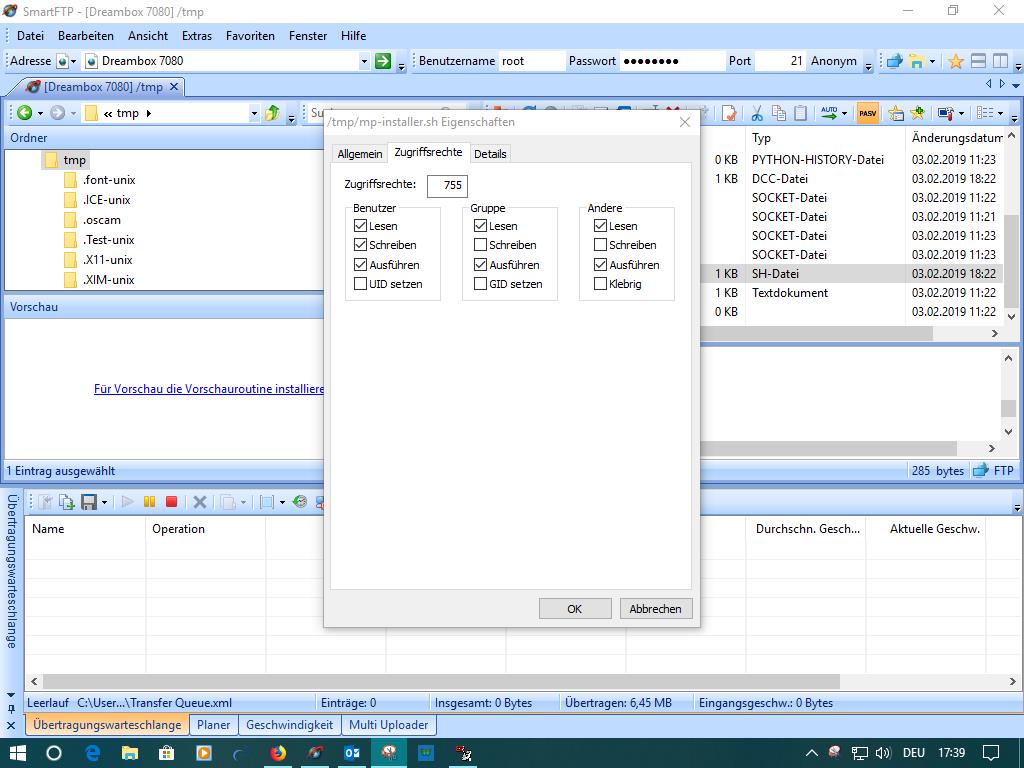The height and width of the screenshot is (768, 1024).
Task: Open the tmp path dropdown arrow
Action: coord(254,113)
